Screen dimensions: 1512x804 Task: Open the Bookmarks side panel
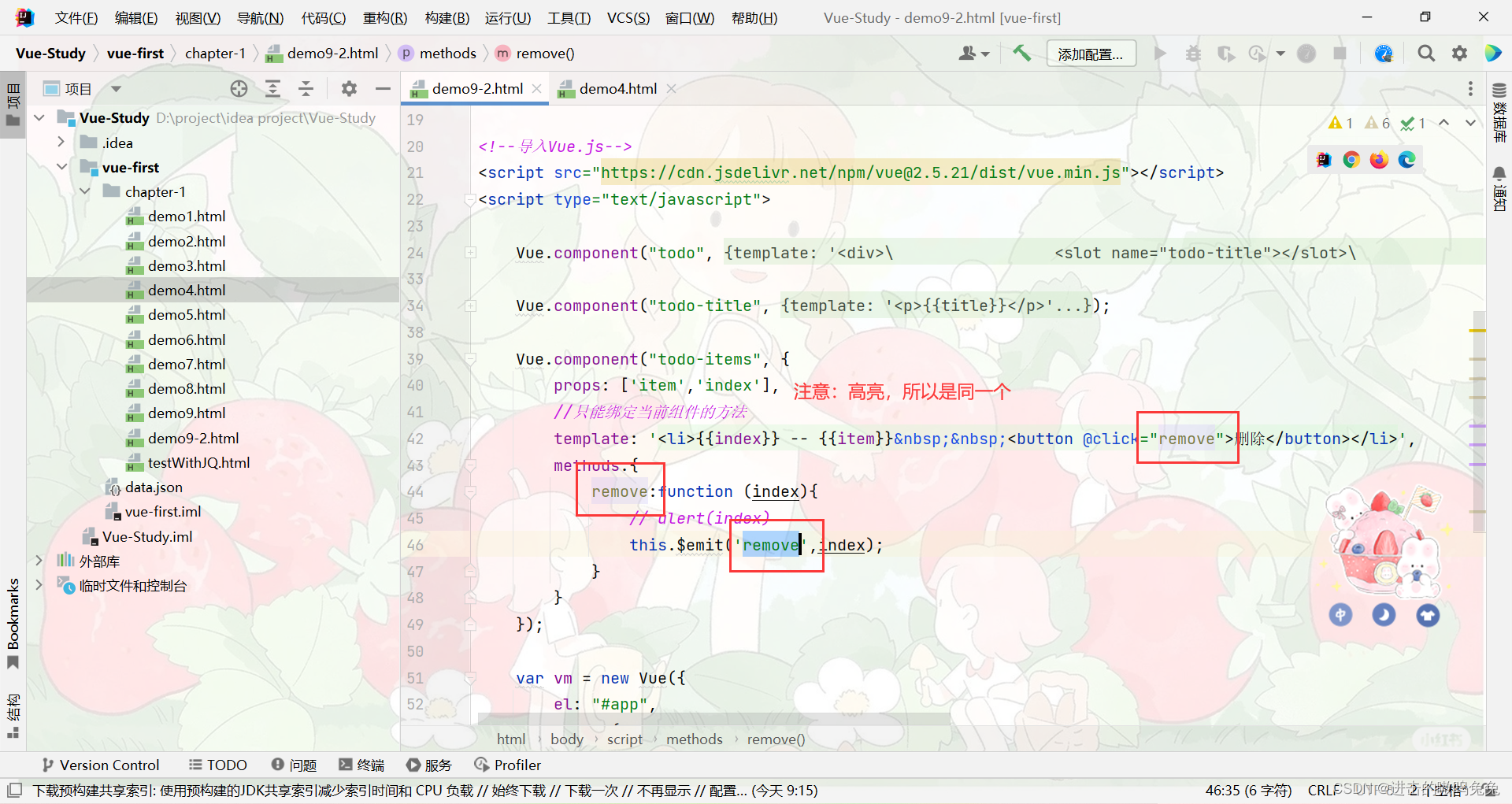[x=13, y=622]
